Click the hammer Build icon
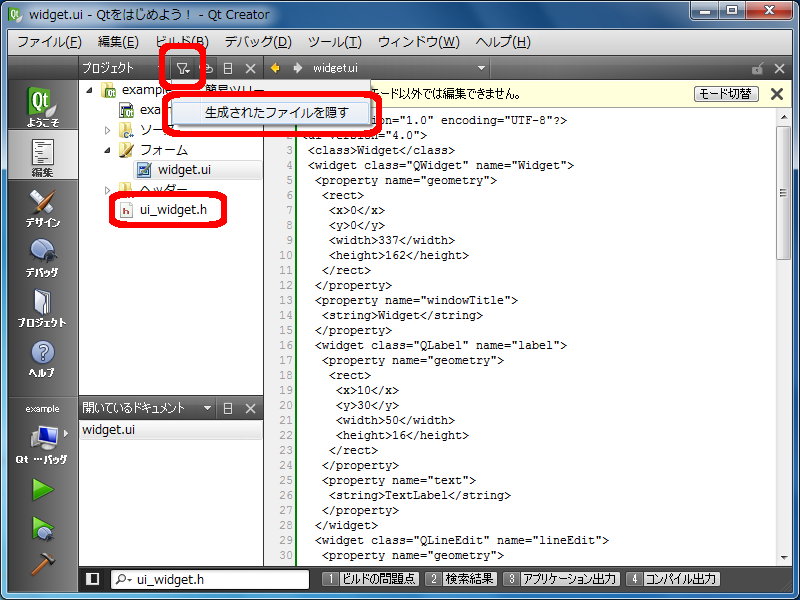 point(42,563)
